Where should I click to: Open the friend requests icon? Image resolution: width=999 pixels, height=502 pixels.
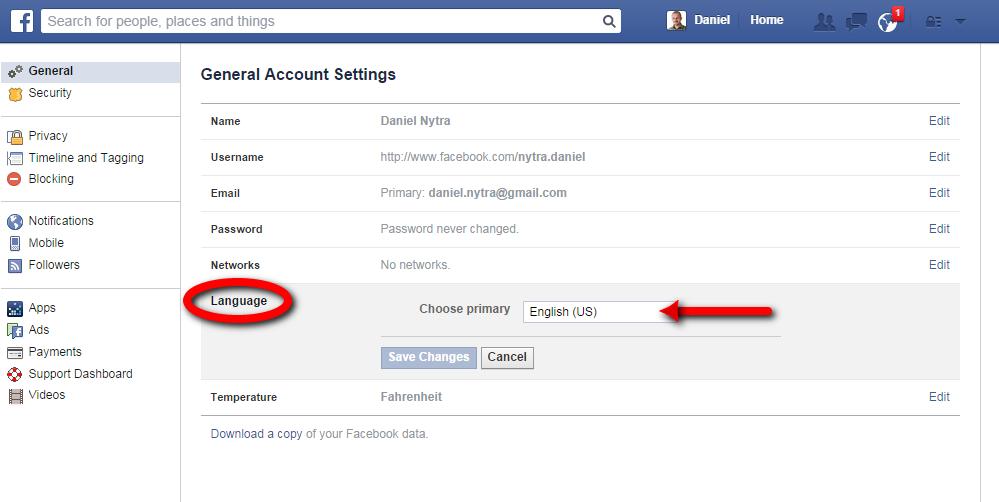pyautogui.click(x=824, y=22)
